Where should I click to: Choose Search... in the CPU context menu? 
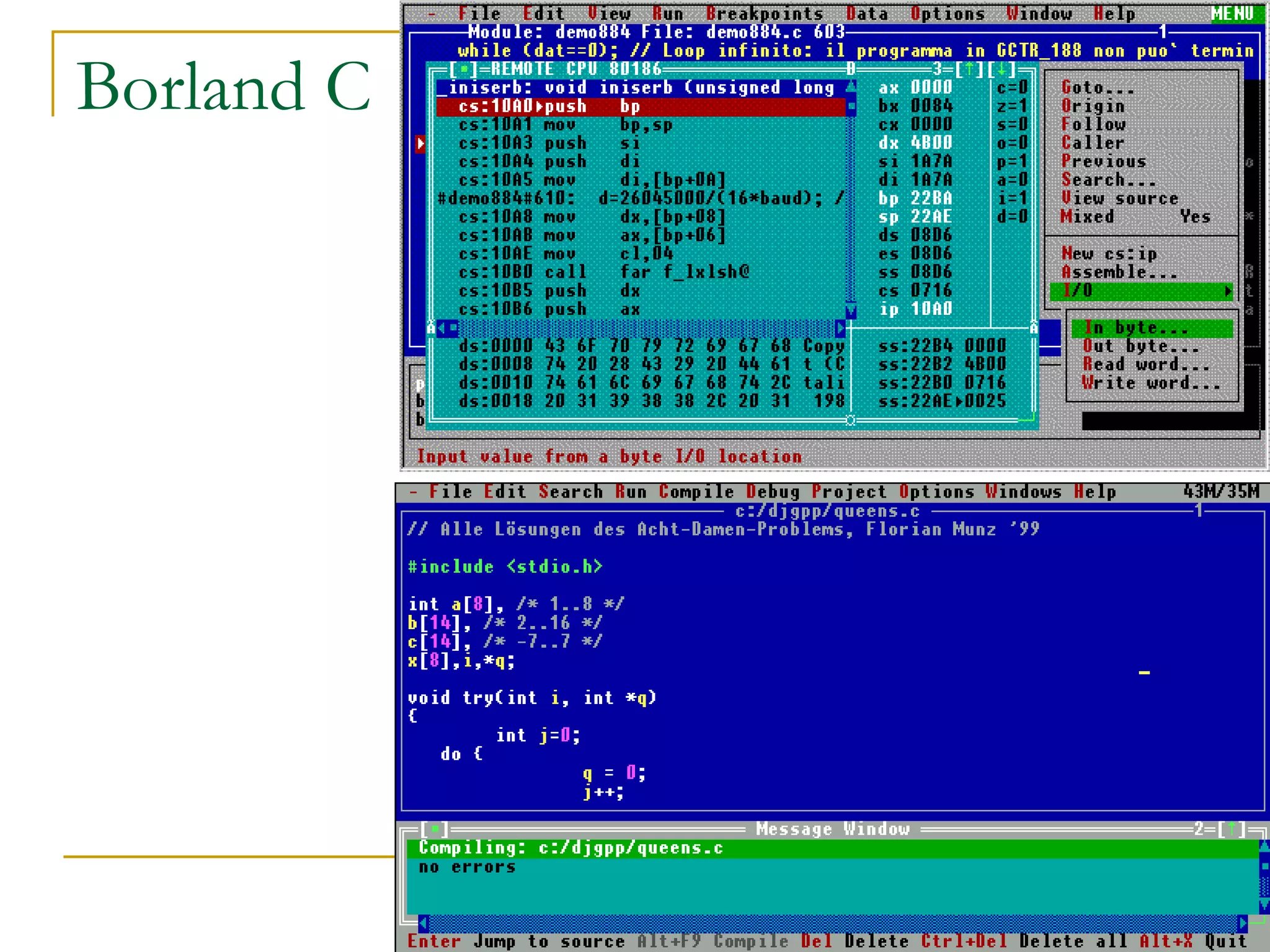(x=1108, y=180)
